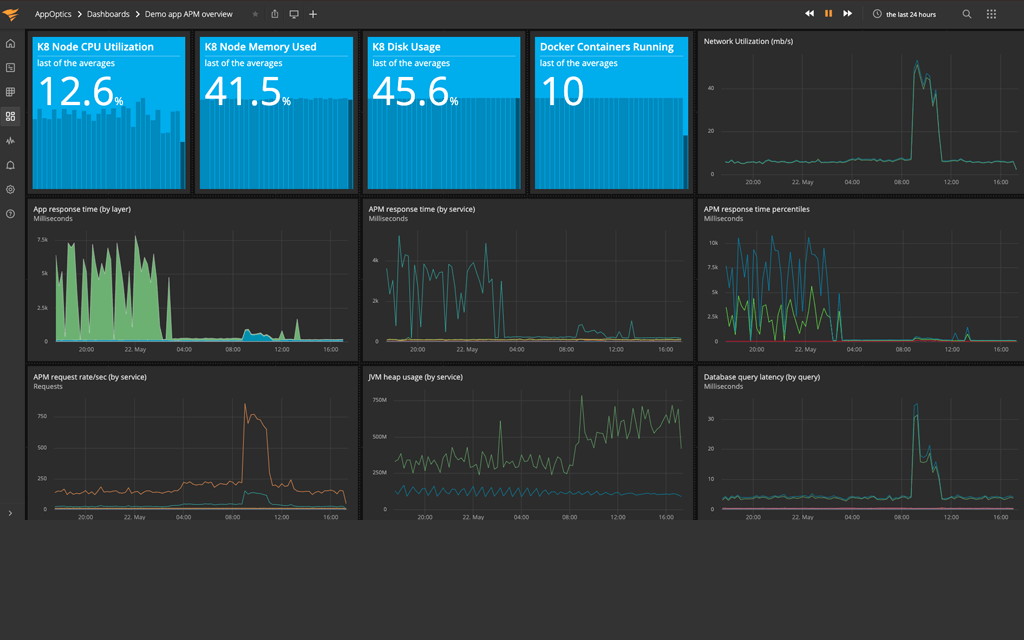This screenshot has width=1024, height=640.
Task: Open the Alerts bell icon
Action: coord(10,165)
